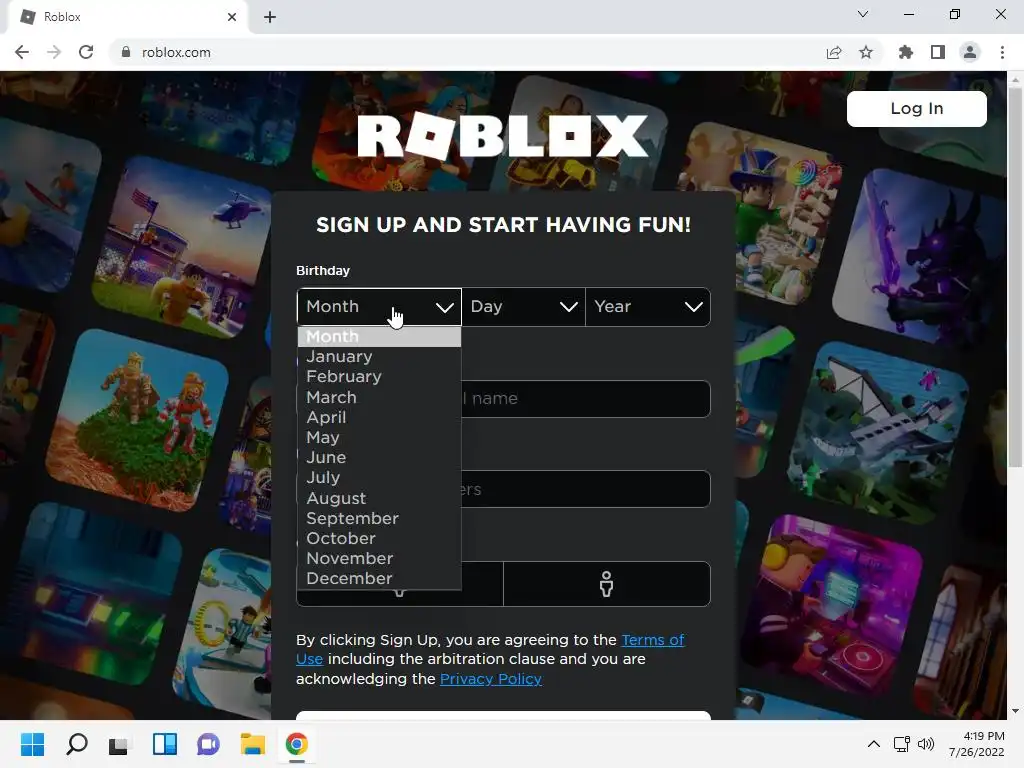Image resolution: width=1024 pixels, height=768 pixels.
Task: Choose March from the list
Action: tap(379, 397)
